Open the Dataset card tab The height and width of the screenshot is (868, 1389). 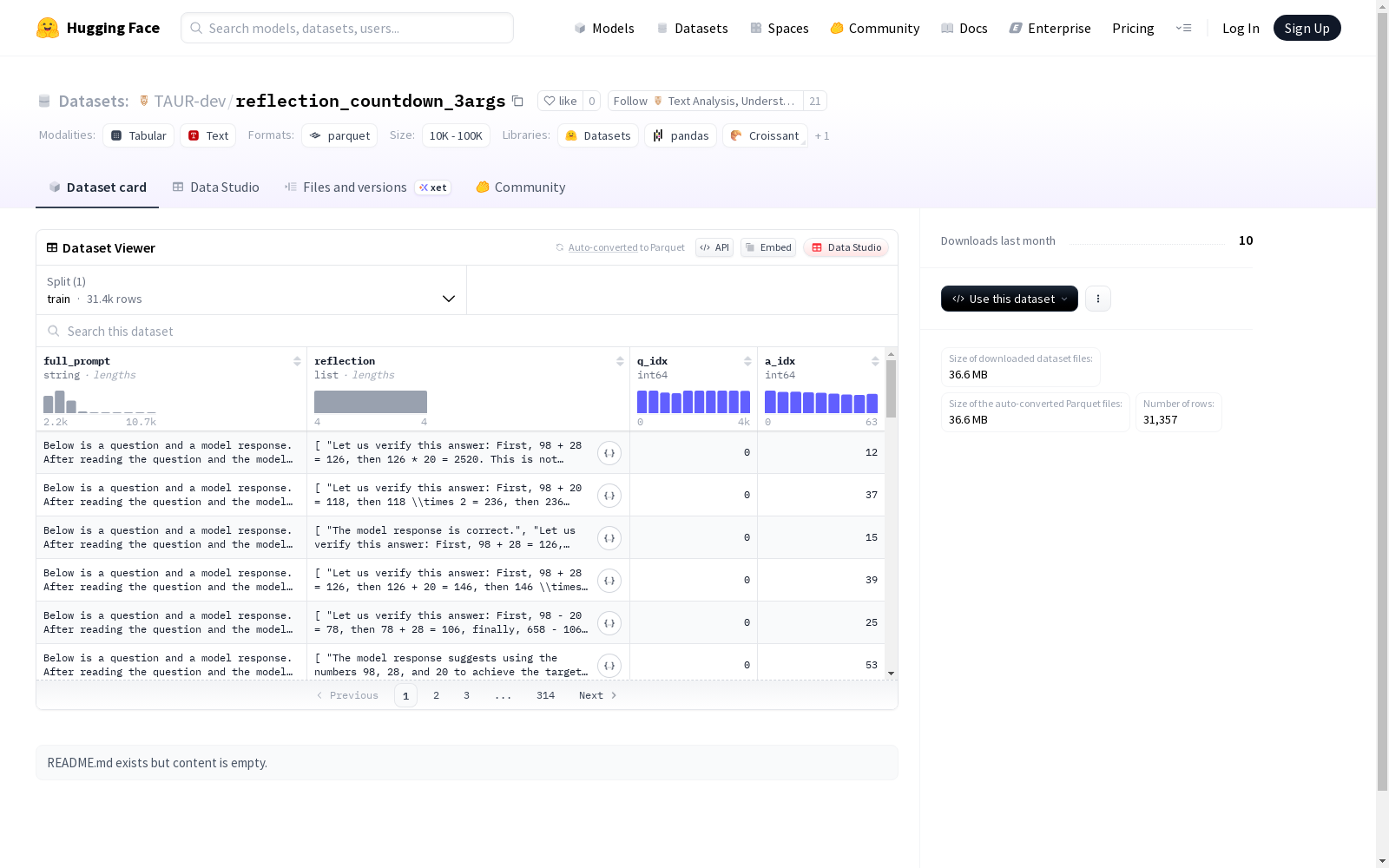click(x=97, y=187)
